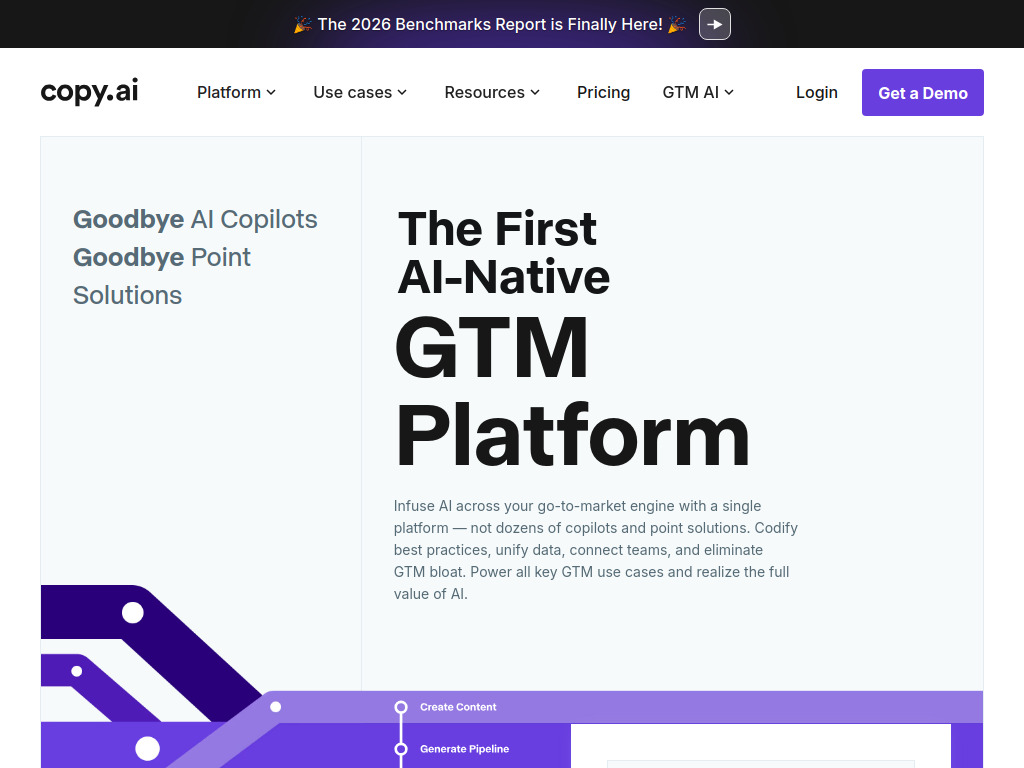Expand the Platform dropdown menu
Viewport: 1024px width, 768px height.
point(236,92)
